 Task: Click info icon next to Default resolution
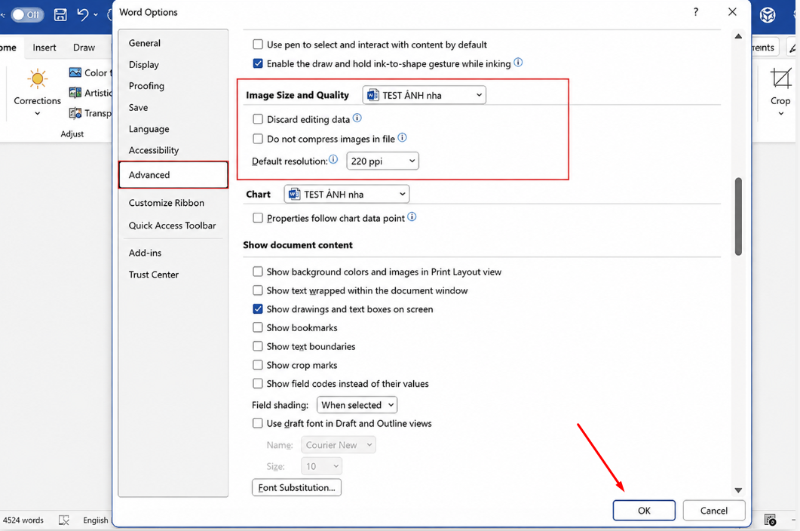(x=333, y=160)
